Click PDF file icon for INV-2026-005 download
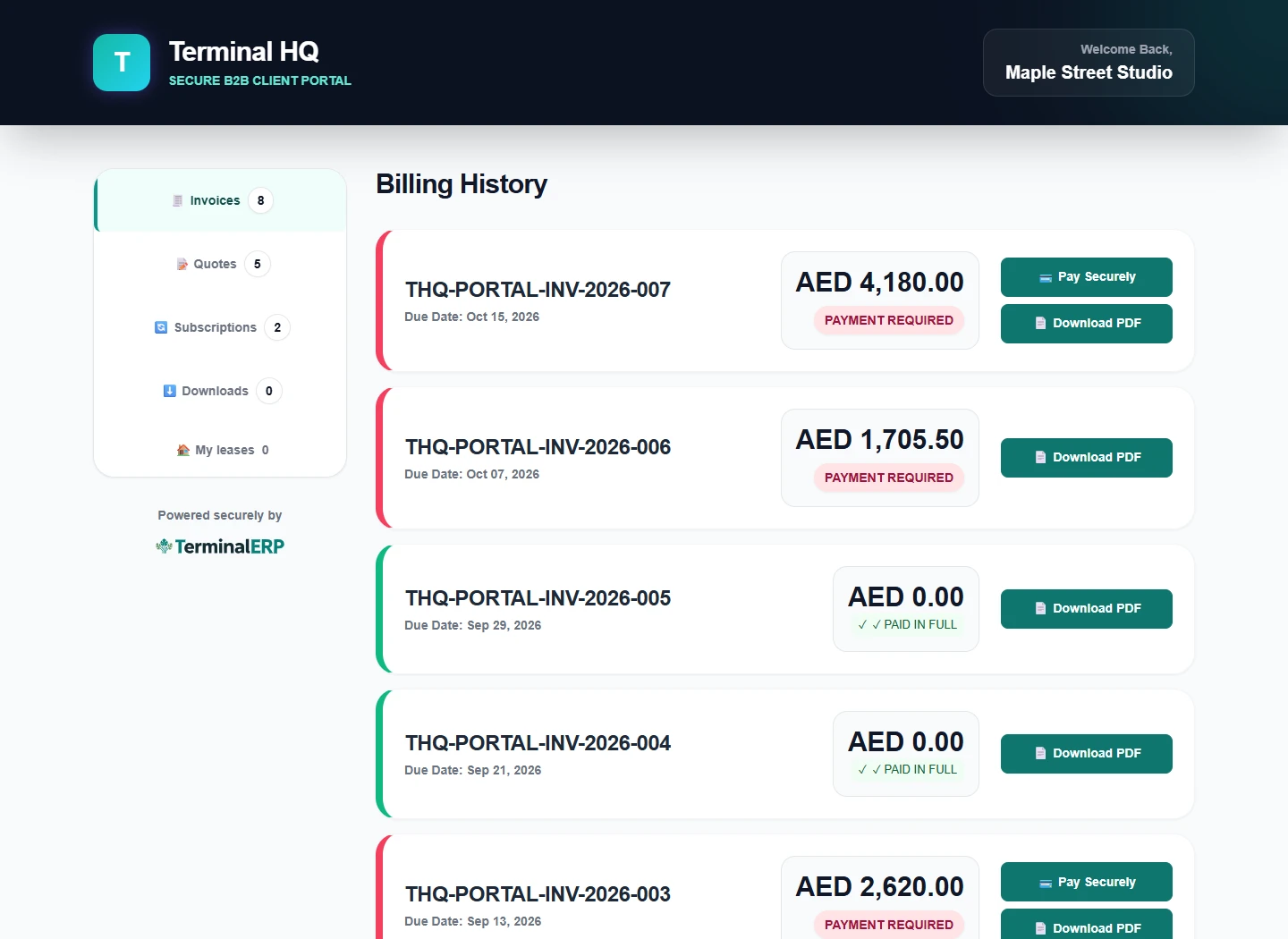Viewport: 1288px width, 939px height. [1040, 609]
